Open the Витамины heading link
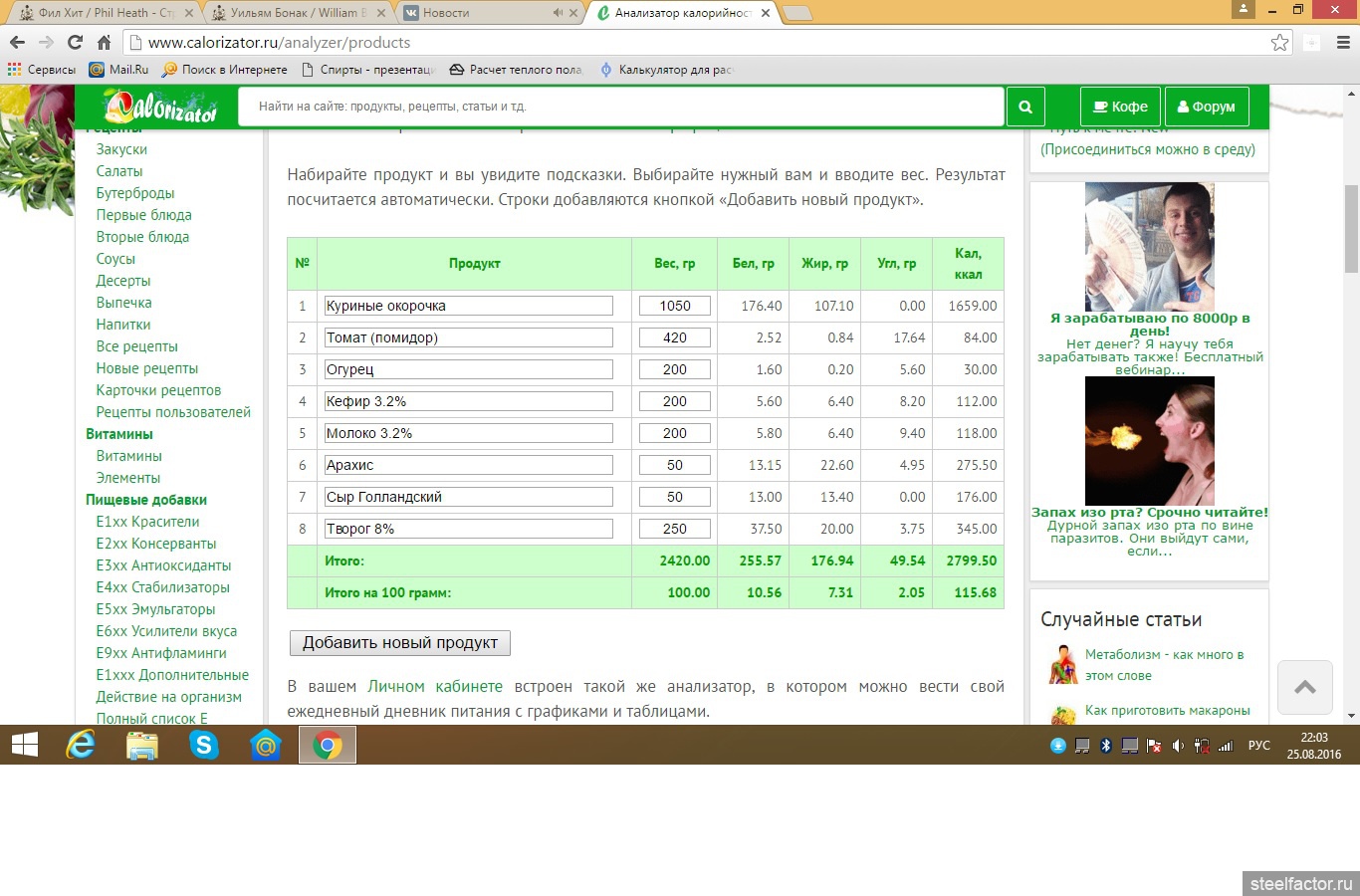 click(x=119, y=434)
